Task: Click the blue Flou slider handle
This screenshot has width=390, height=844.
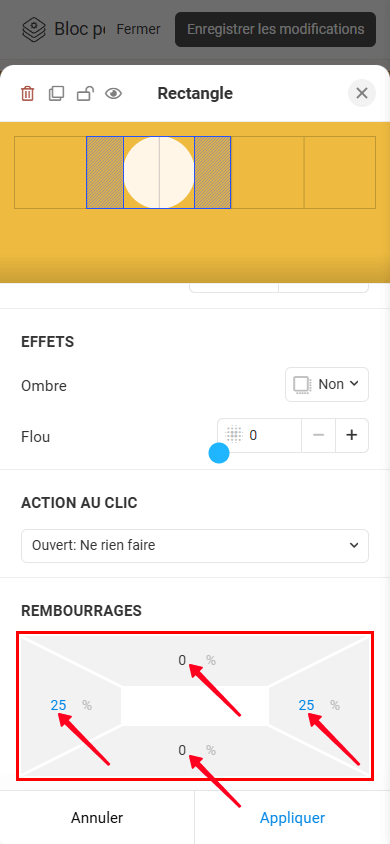Action: (x=219, y=453)
